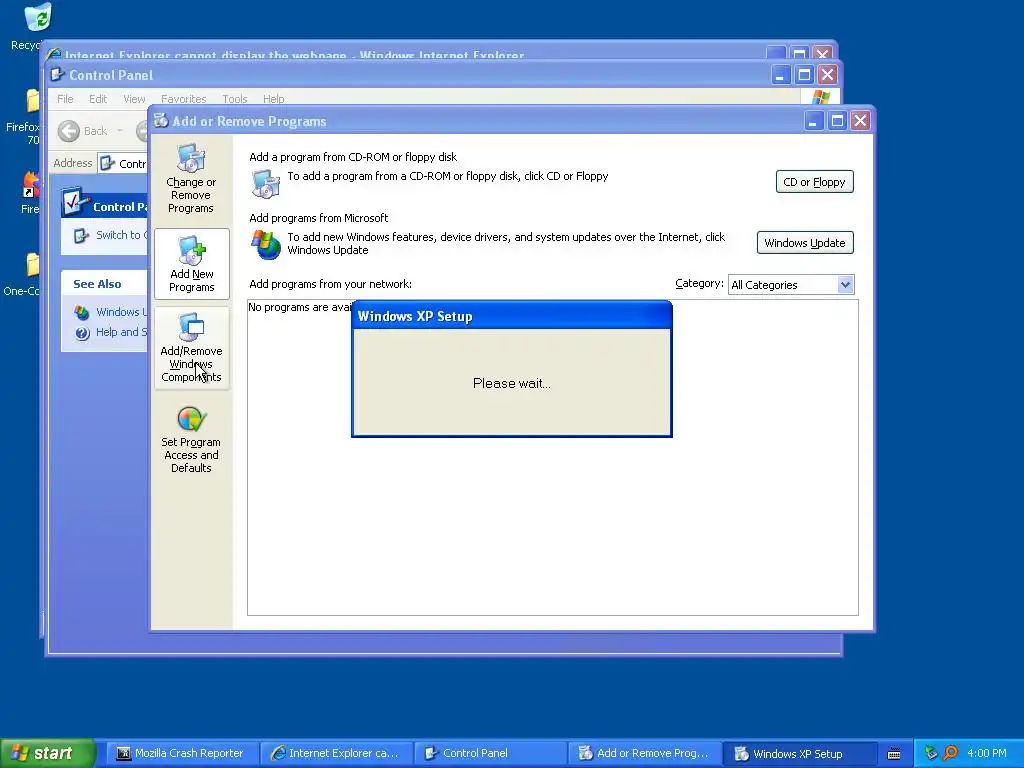Click the CD or Floppy button
This screenshot has height=768, width=1024.
(814, 182)
